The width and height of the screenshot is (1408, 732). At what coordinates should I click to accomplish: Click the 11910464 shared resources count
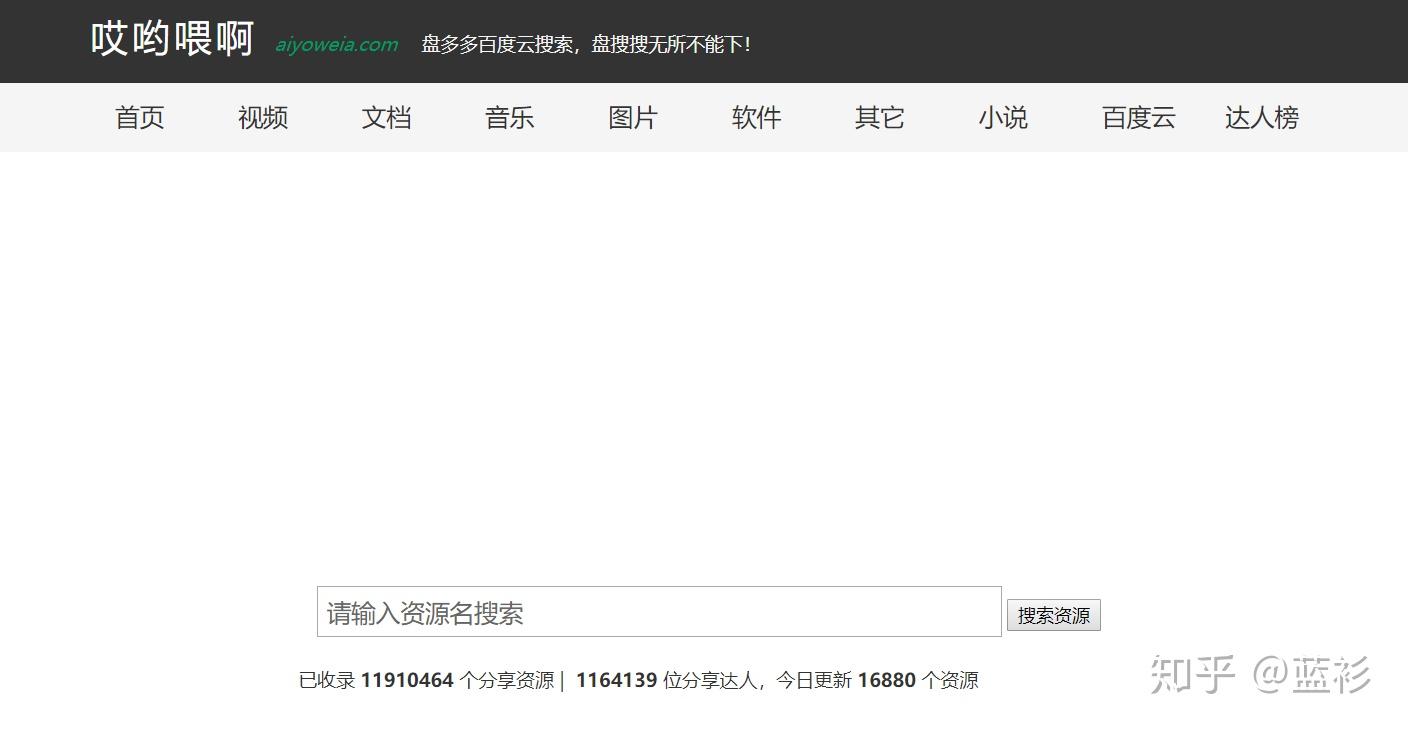click(x=407, y=681)
